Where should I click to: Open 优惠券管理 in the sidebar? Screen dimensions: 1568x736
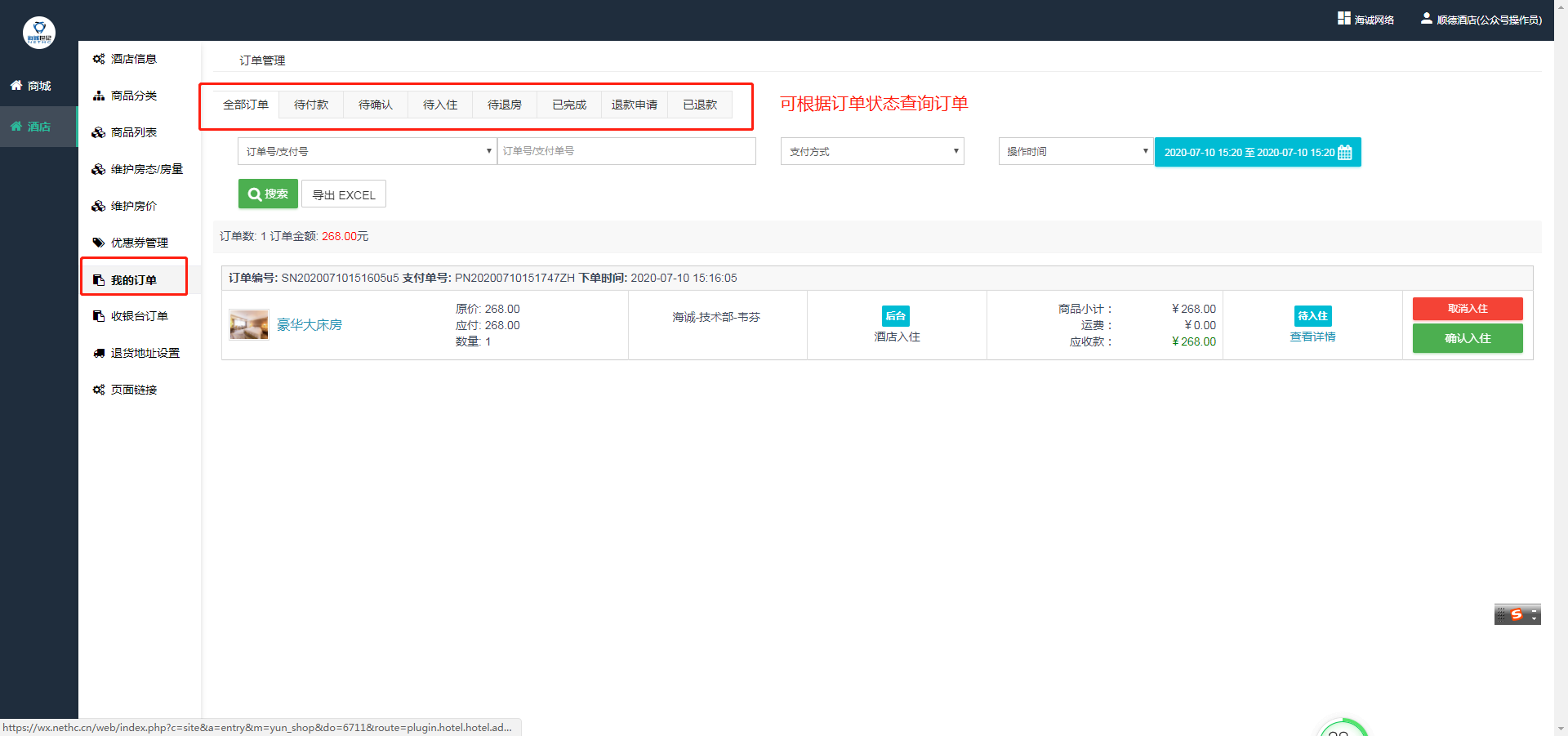click(x=140, y=243)
